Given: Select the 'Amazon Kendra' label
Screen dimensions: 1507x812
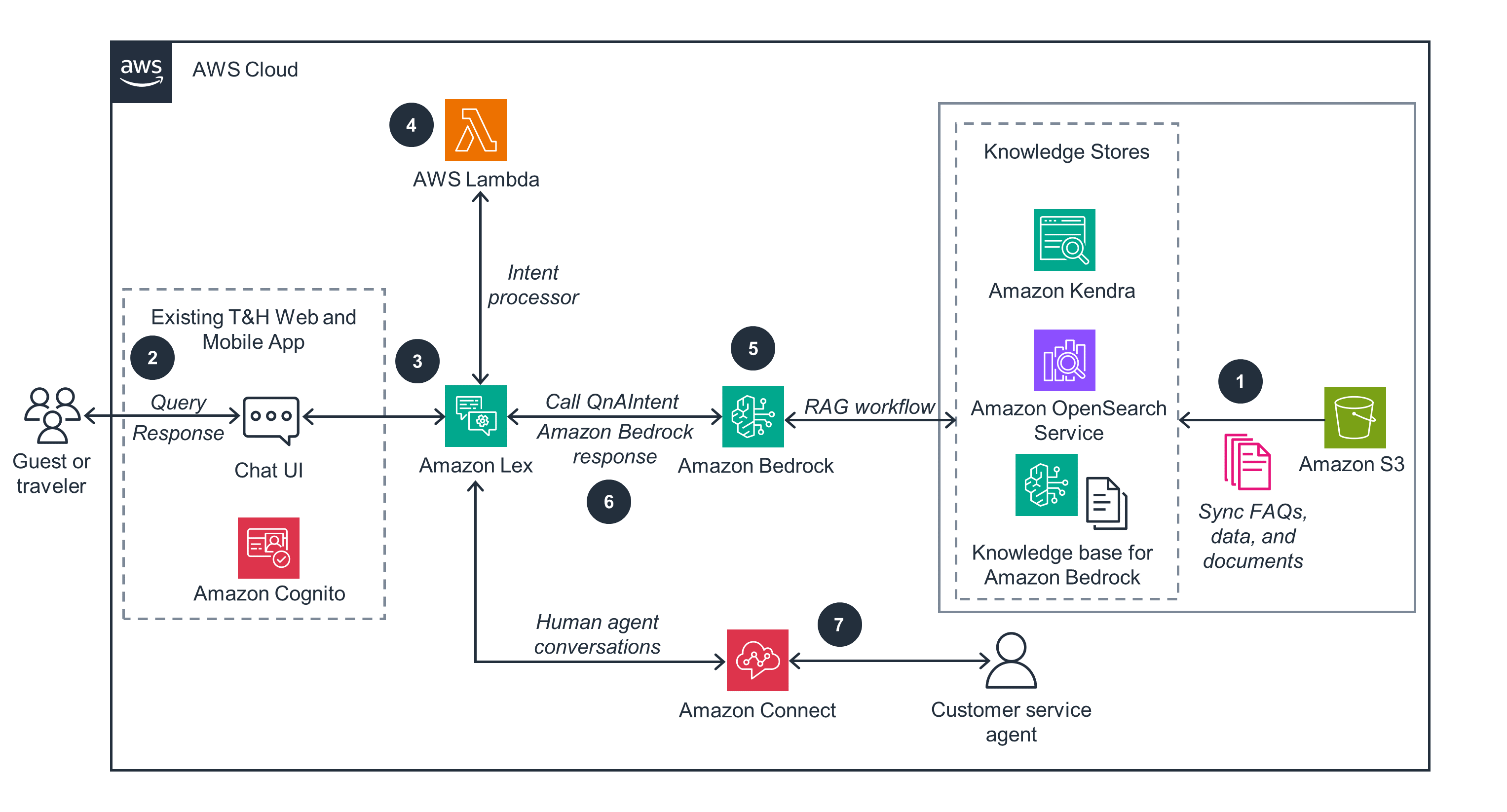Looking at the screenshot, I should tap(1062, 291).
